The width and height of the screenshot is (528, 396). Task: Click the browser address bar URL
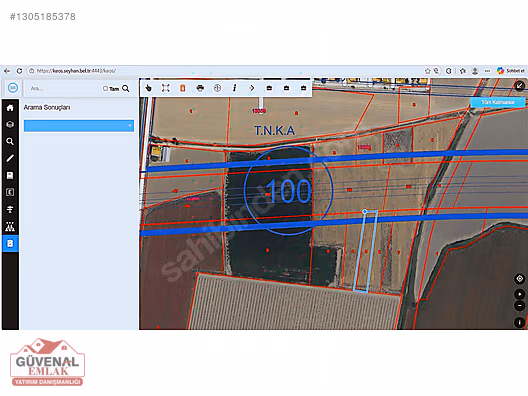(76, 71)
